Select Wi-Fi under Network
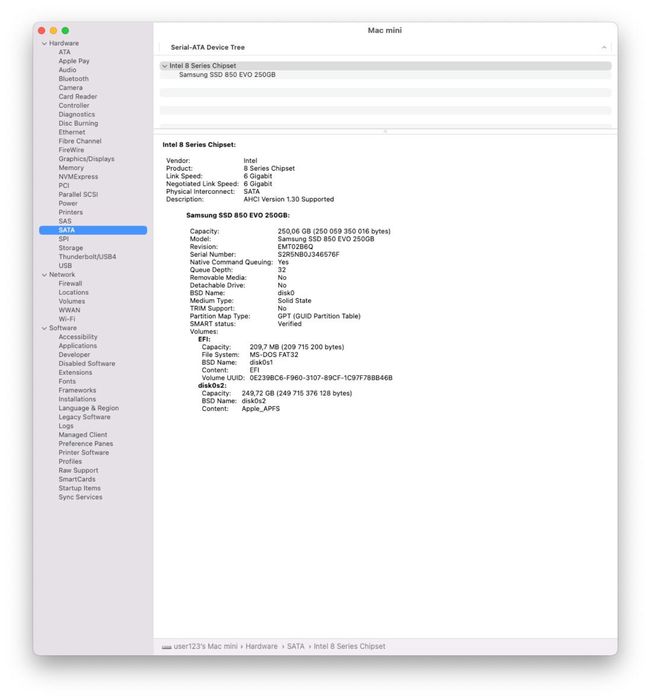The width and height of the screenshot is (651, 699). tap(67, 319)
